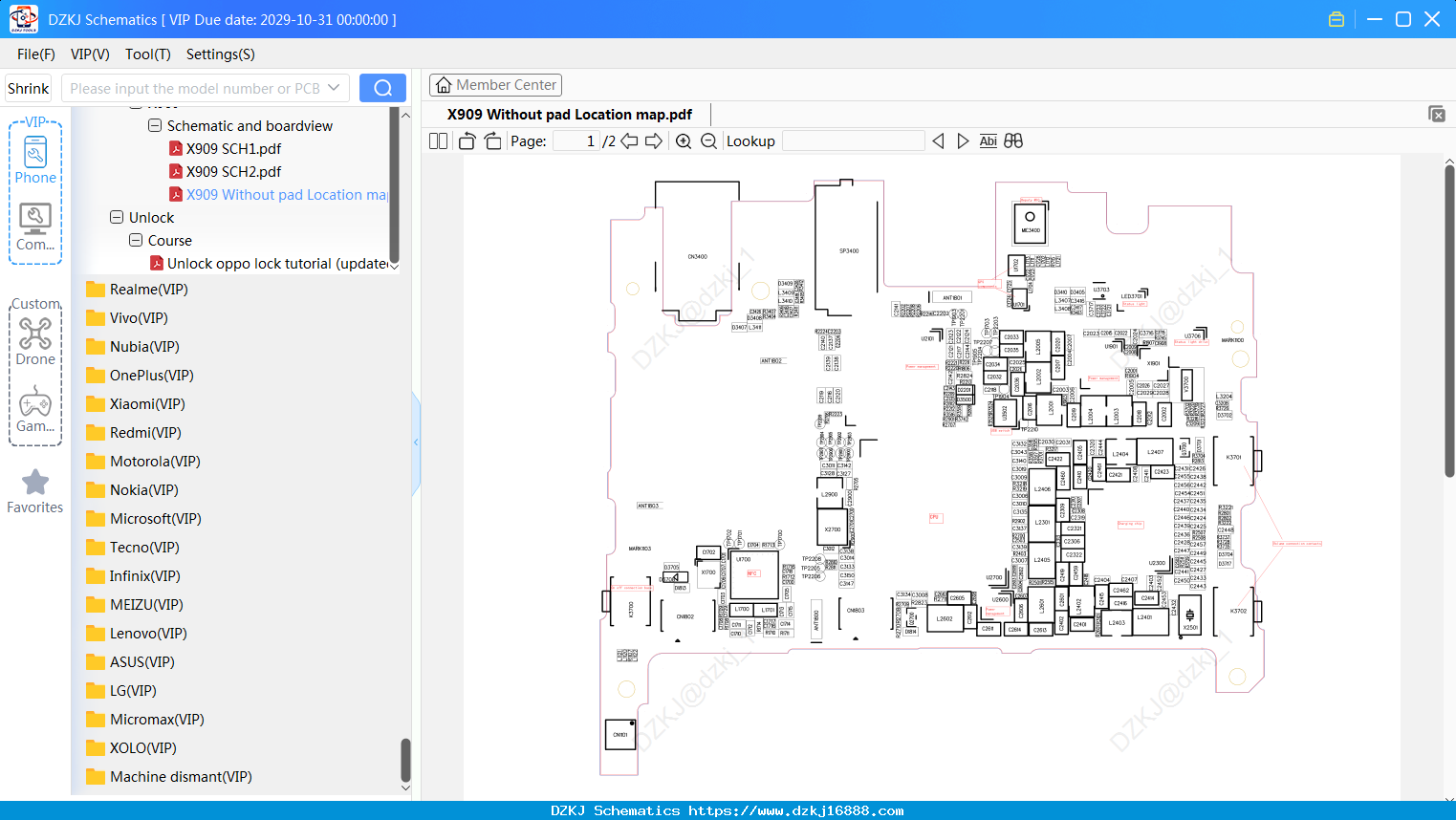Toggle two-page view in PDF toolbar
This screenshot has width=1456, height=820.
439,141
